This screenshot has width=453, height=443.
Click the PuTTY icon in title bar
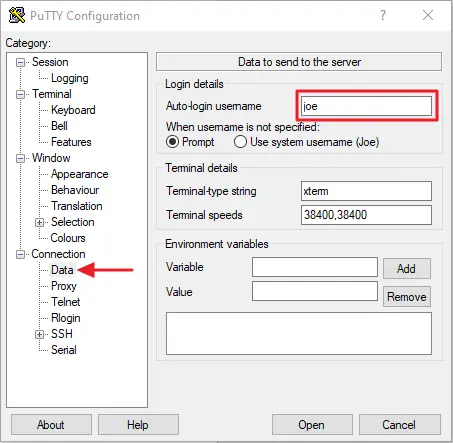[x=17, y=15]
